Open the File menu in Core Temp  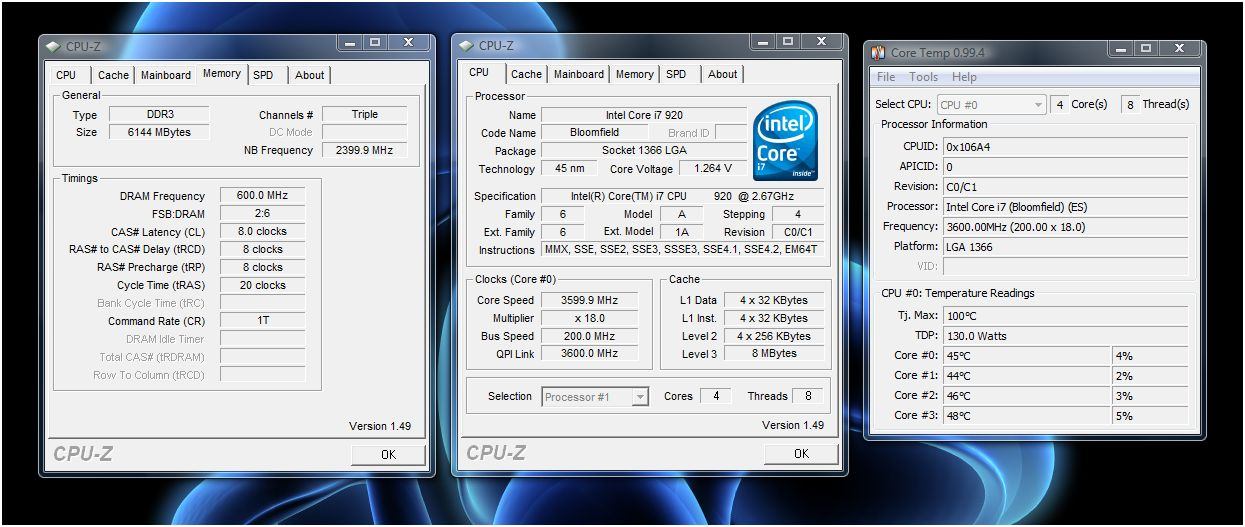tap(886, 77)
